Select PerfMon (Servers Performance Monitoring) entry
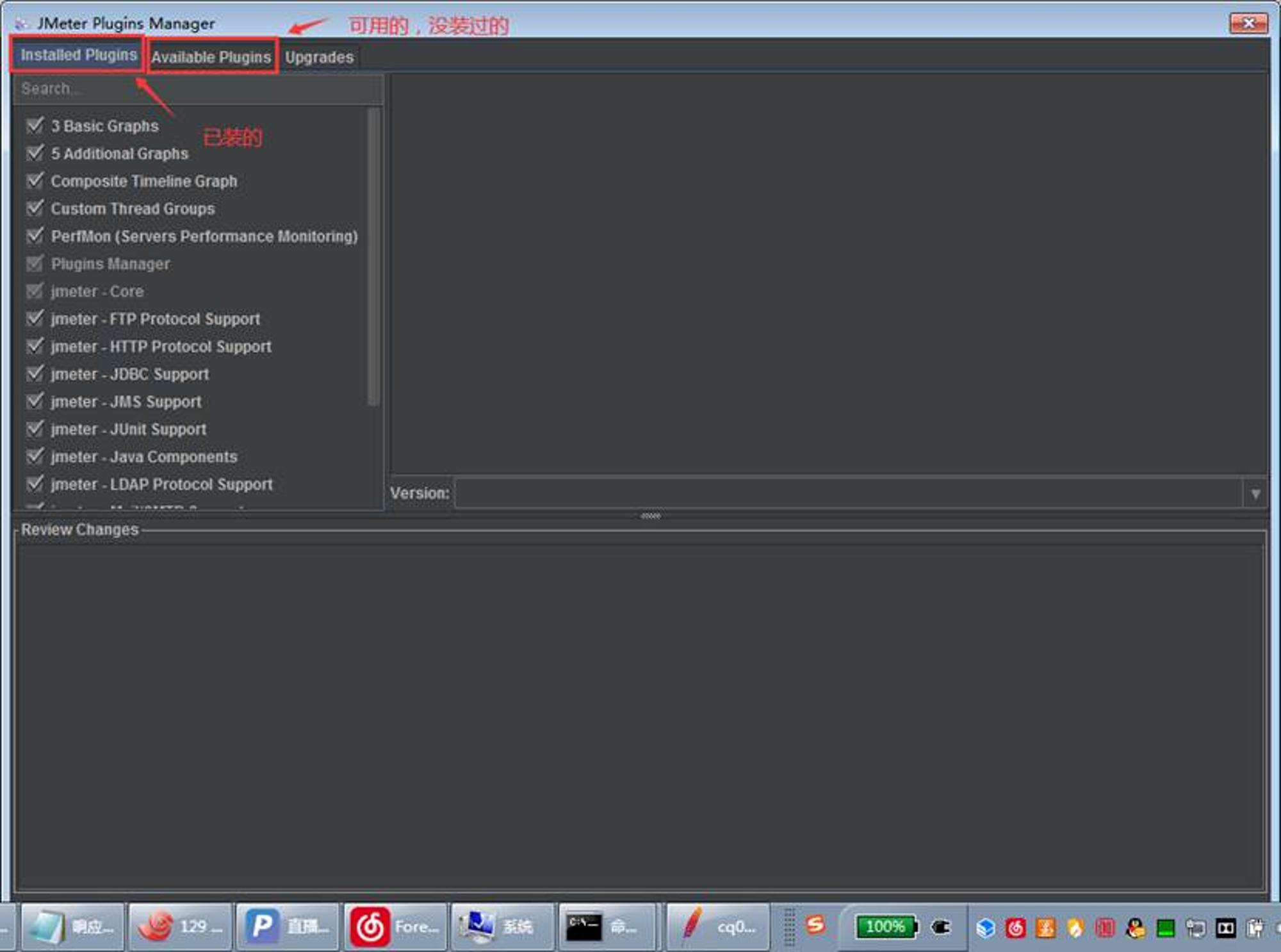The width and height of the screenshot is (1281, 952). tap(204, 236)
